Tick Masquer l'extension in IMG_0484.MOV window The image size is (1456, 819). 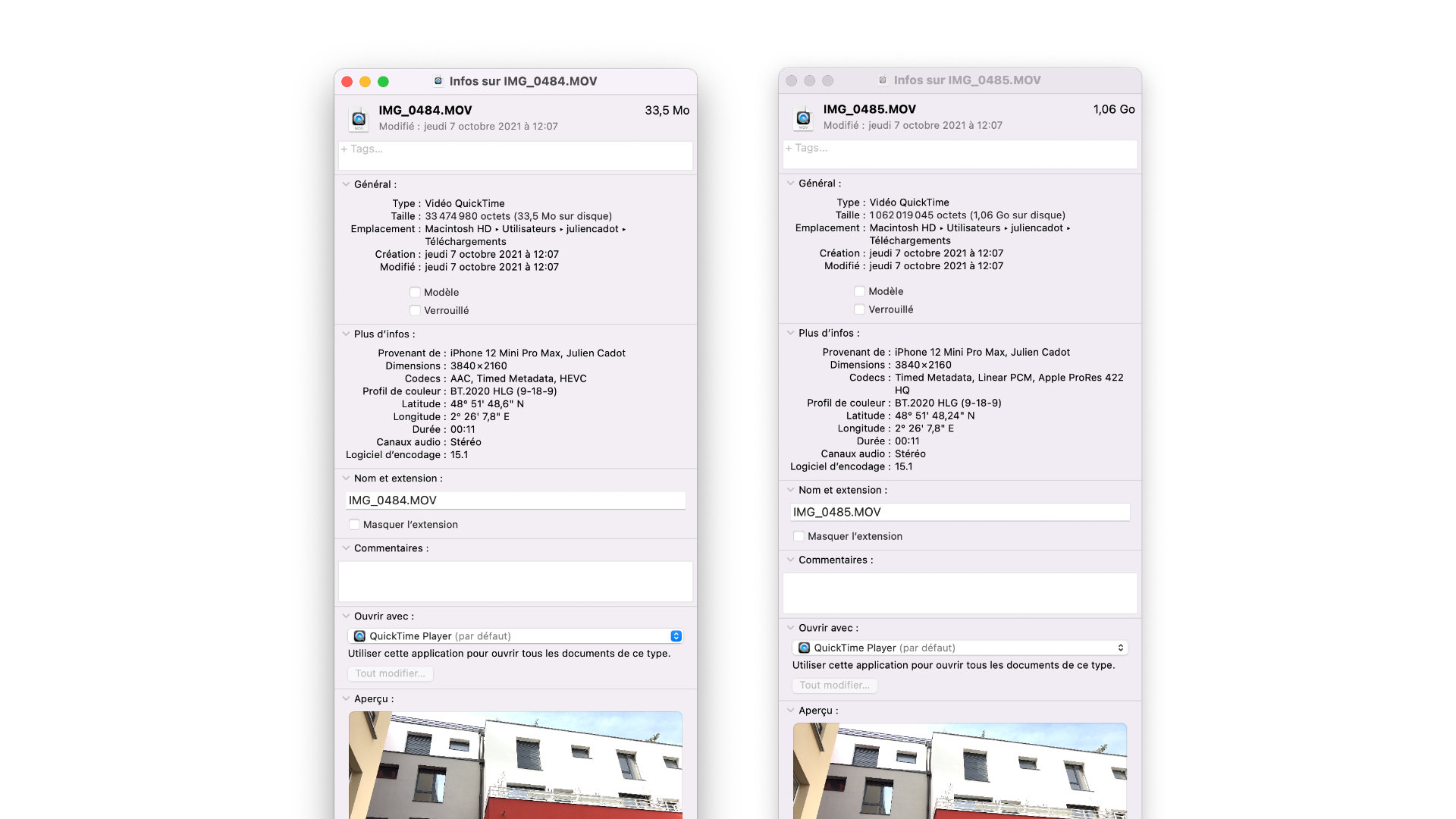(x=354, y=525)
